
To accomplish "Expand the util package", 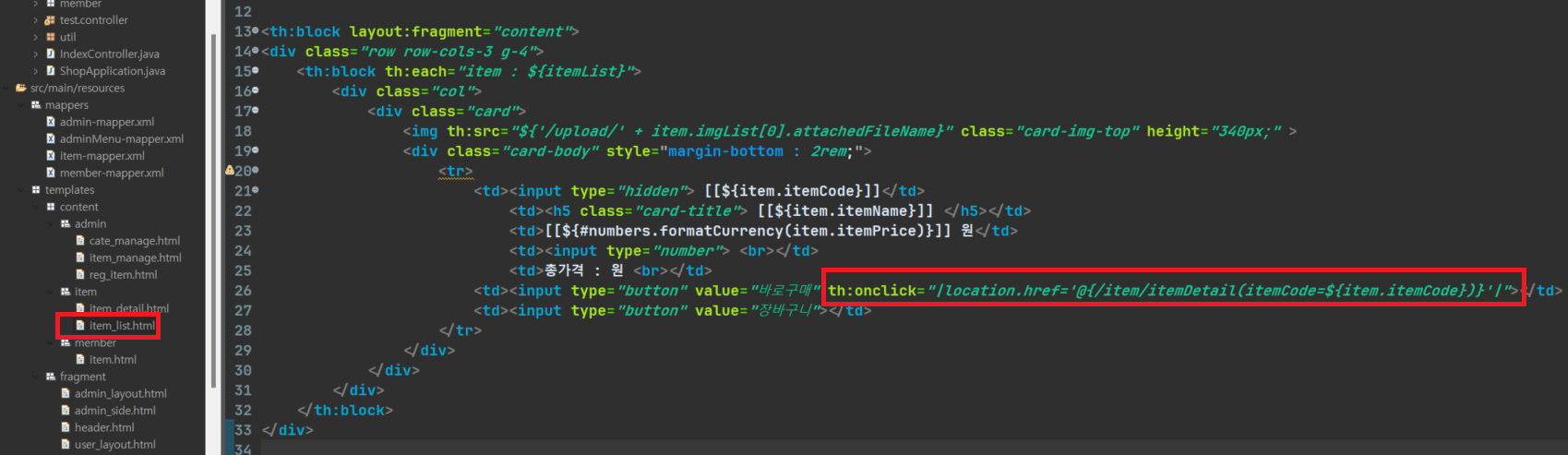I will (36, 37).
